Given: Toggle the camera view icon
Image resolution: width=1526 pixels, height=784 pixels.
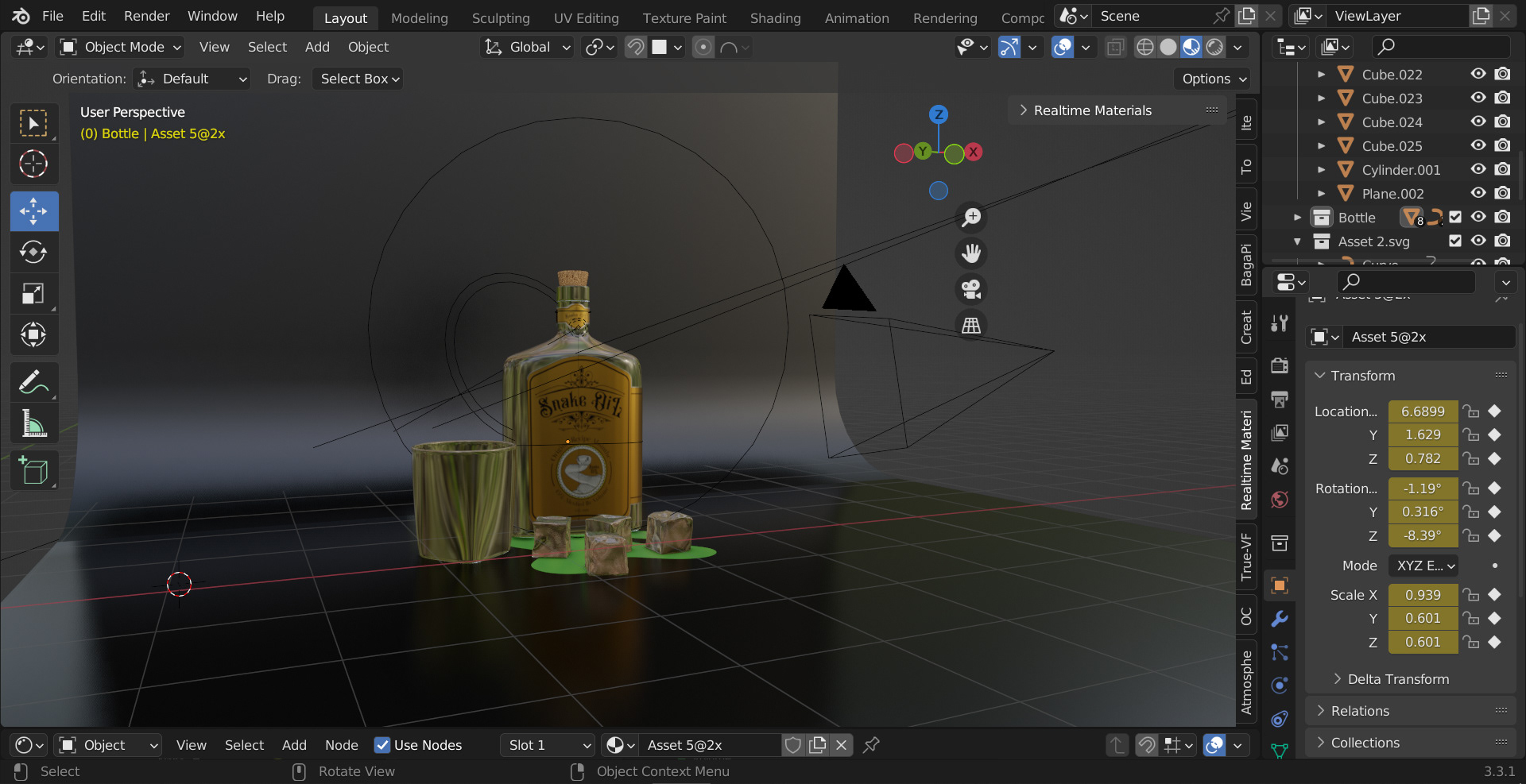Looking at the screenshot, I should (x=971, y=289).
